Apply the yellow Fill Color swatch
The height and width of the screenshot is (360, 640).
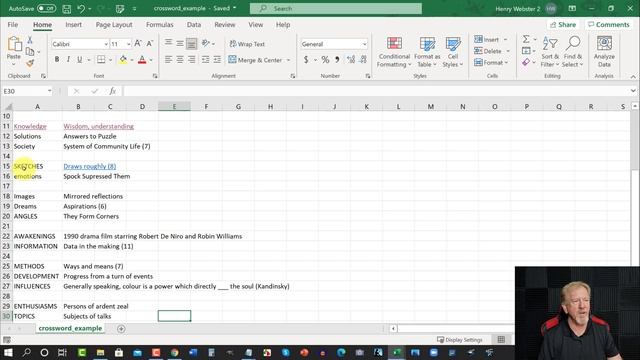click(x=123, y=60)
